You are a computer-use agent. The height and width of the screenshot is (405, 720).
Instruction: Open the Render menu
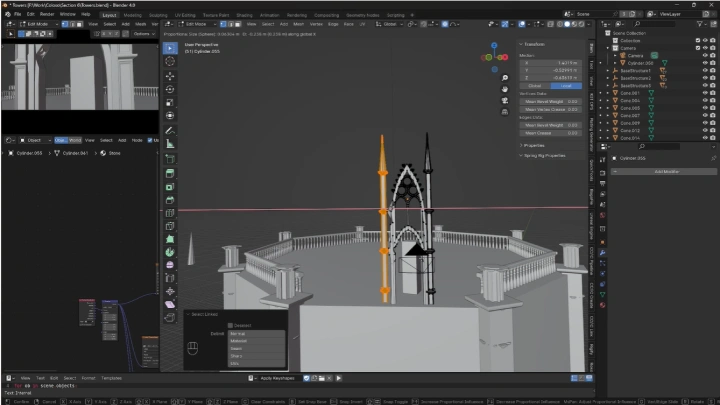(47, 14)
